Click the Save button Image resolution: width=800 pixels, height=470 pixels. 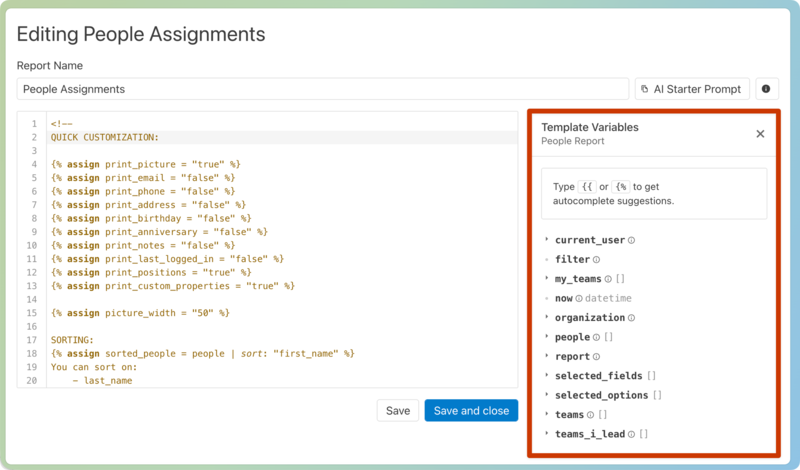pos(397,411)
